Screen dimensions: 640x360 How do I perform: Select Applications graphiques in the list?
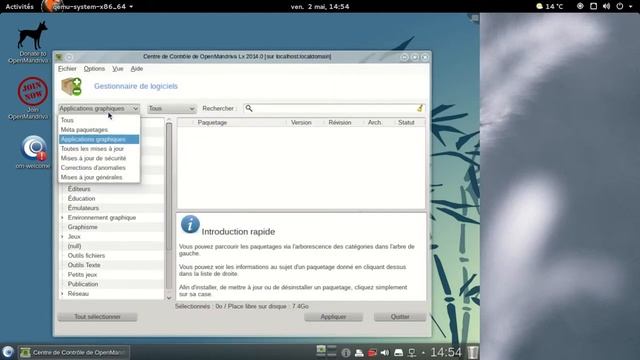point(99,139)
